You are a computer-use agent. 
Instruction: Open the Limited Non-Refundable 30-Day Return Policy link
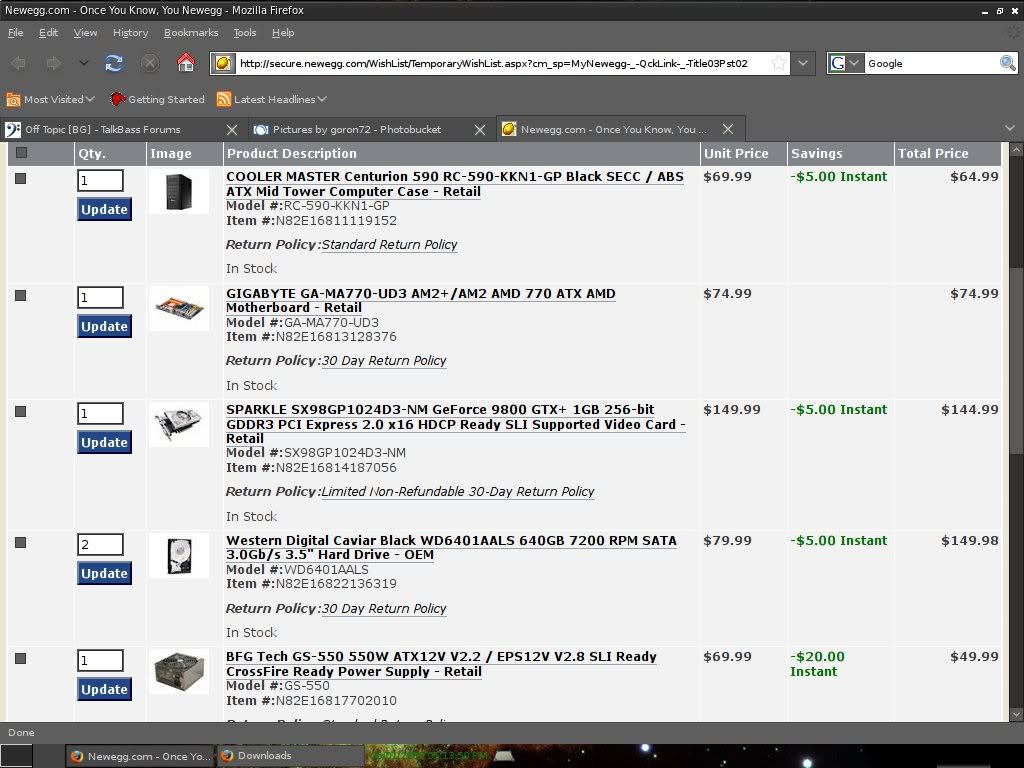coord(458,492)
